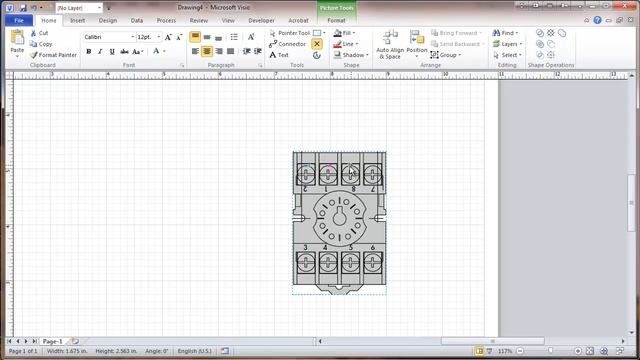Align text right

pos(219,51)
